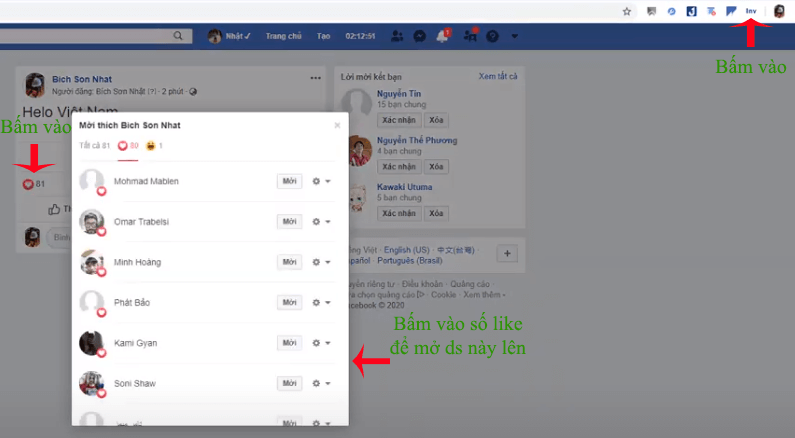Open the Quảng cáo footer link
795x438 pixels.
(x=470, y=284)
